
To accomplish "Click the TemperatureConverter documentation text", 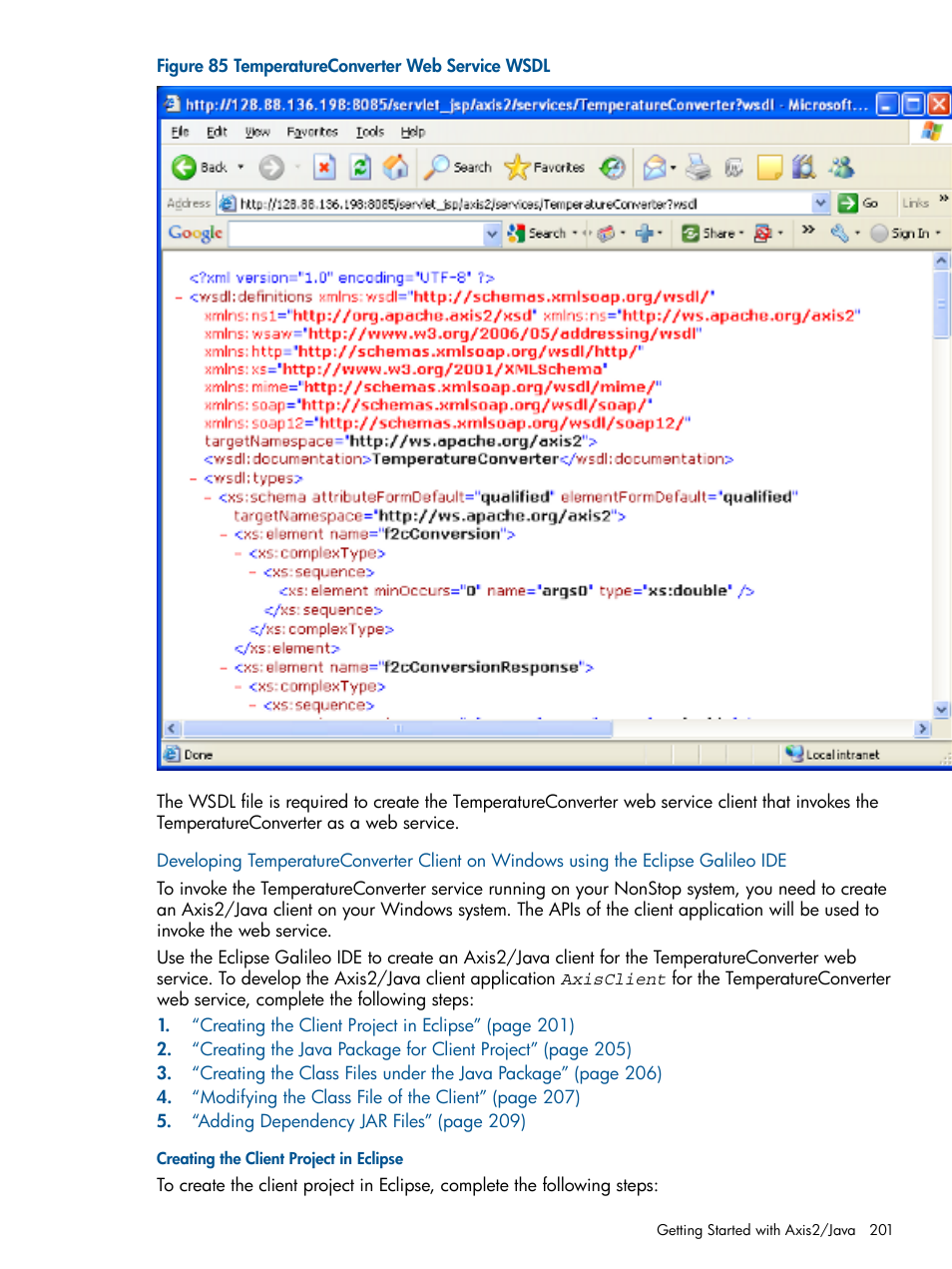I will click(465, 459).
